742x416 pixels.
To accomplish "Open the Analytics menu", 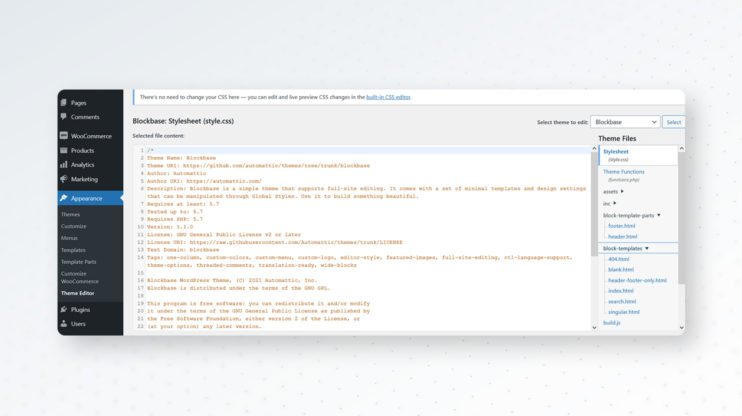I will coord(82,165).
